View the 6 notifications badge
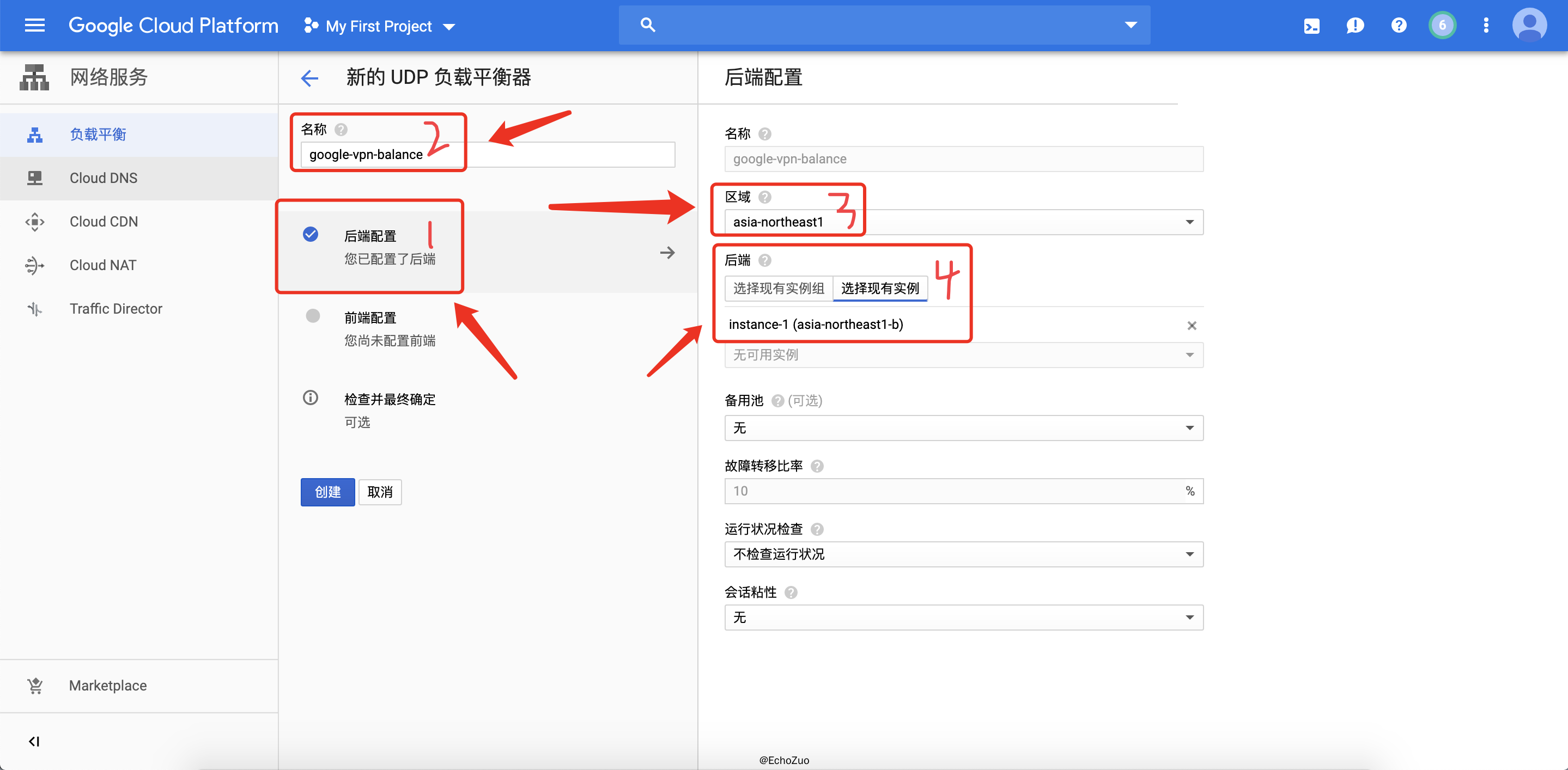The width and height of the screenshot is (1568, 770). (1442, 26)
